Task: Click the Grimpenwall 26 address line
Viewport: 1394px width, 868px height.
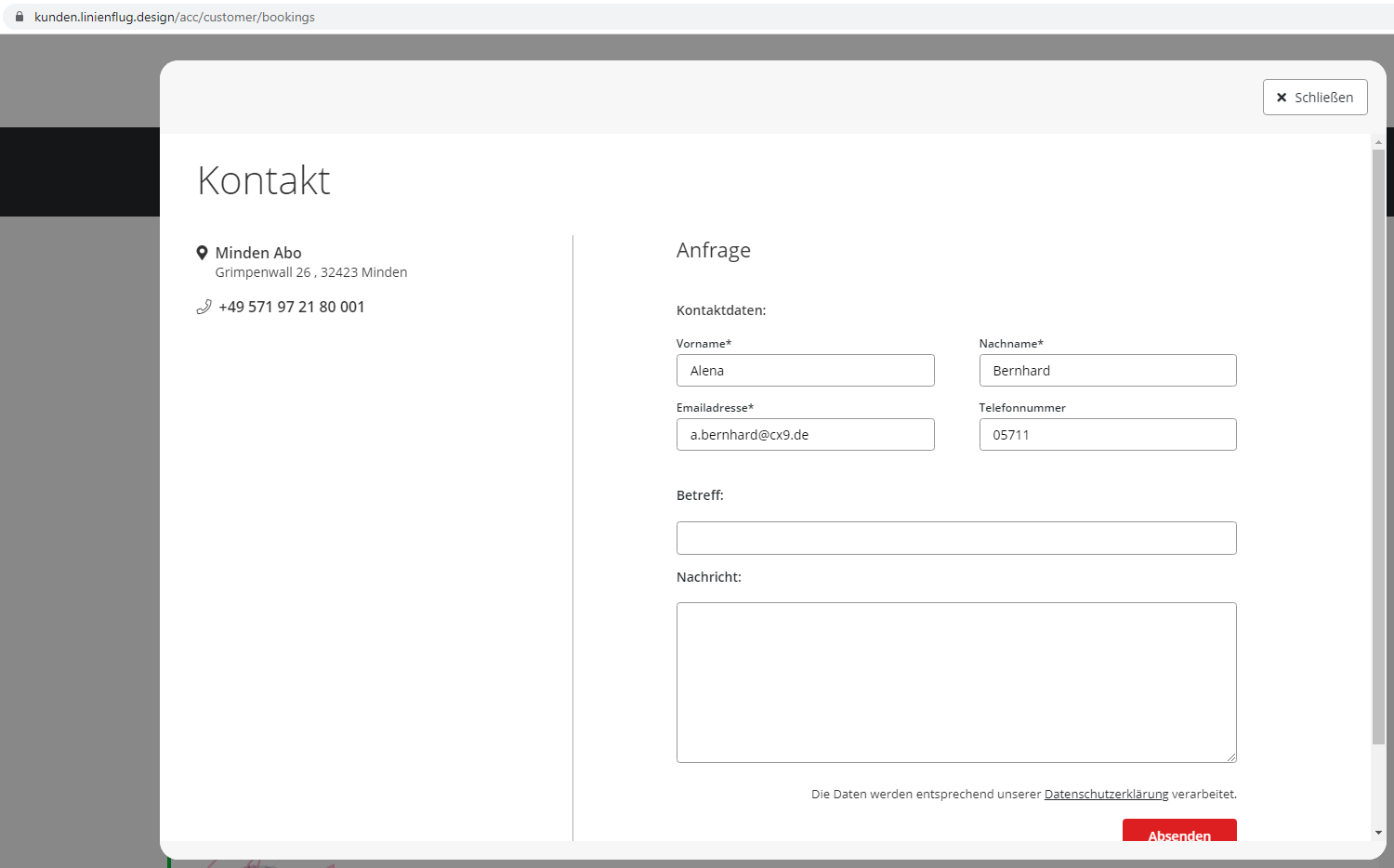Action: coord(310,272)
